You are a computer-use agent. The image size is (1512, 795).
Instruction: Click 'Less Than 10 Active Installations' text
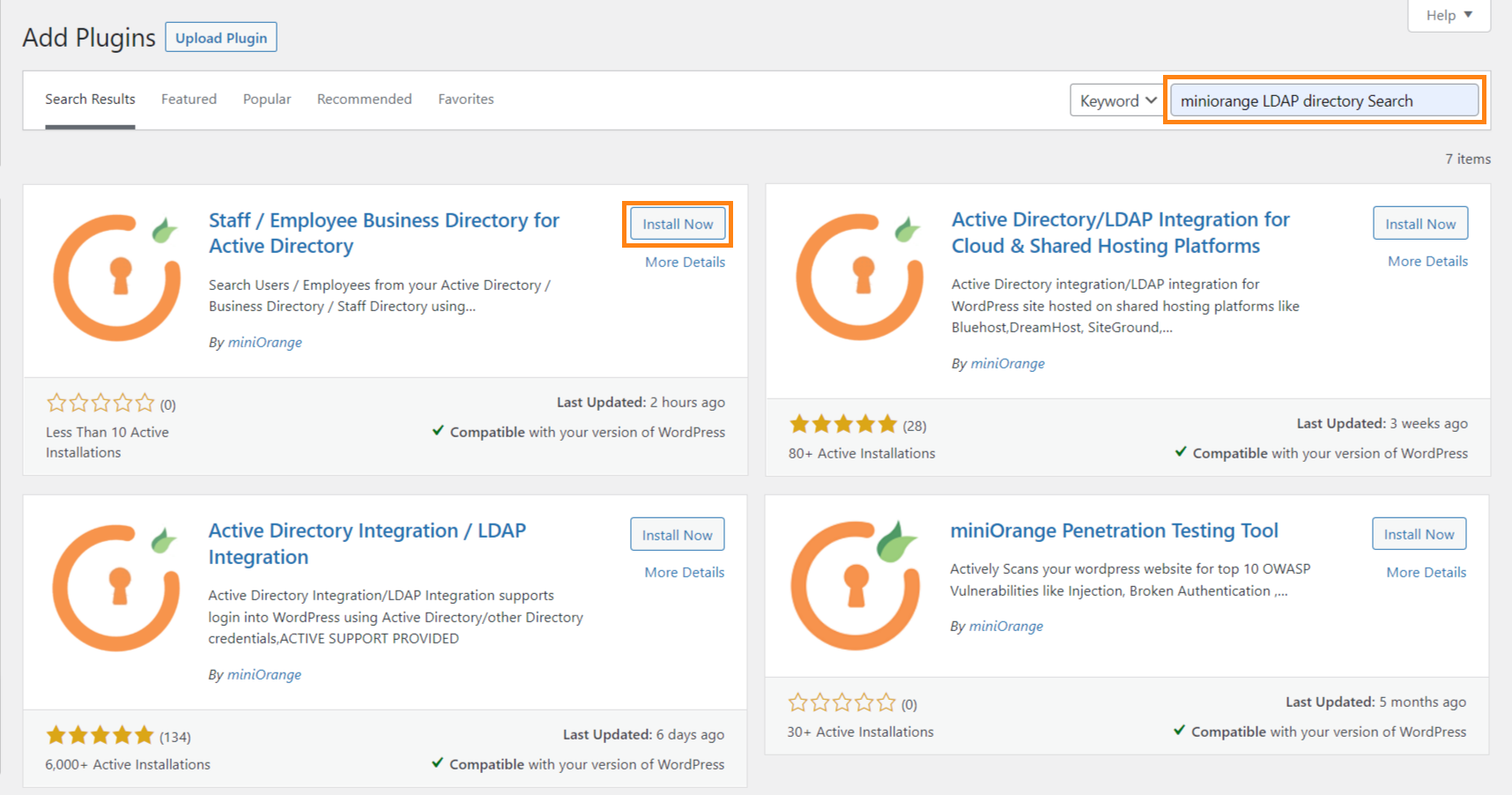click(x=107, y=442)
